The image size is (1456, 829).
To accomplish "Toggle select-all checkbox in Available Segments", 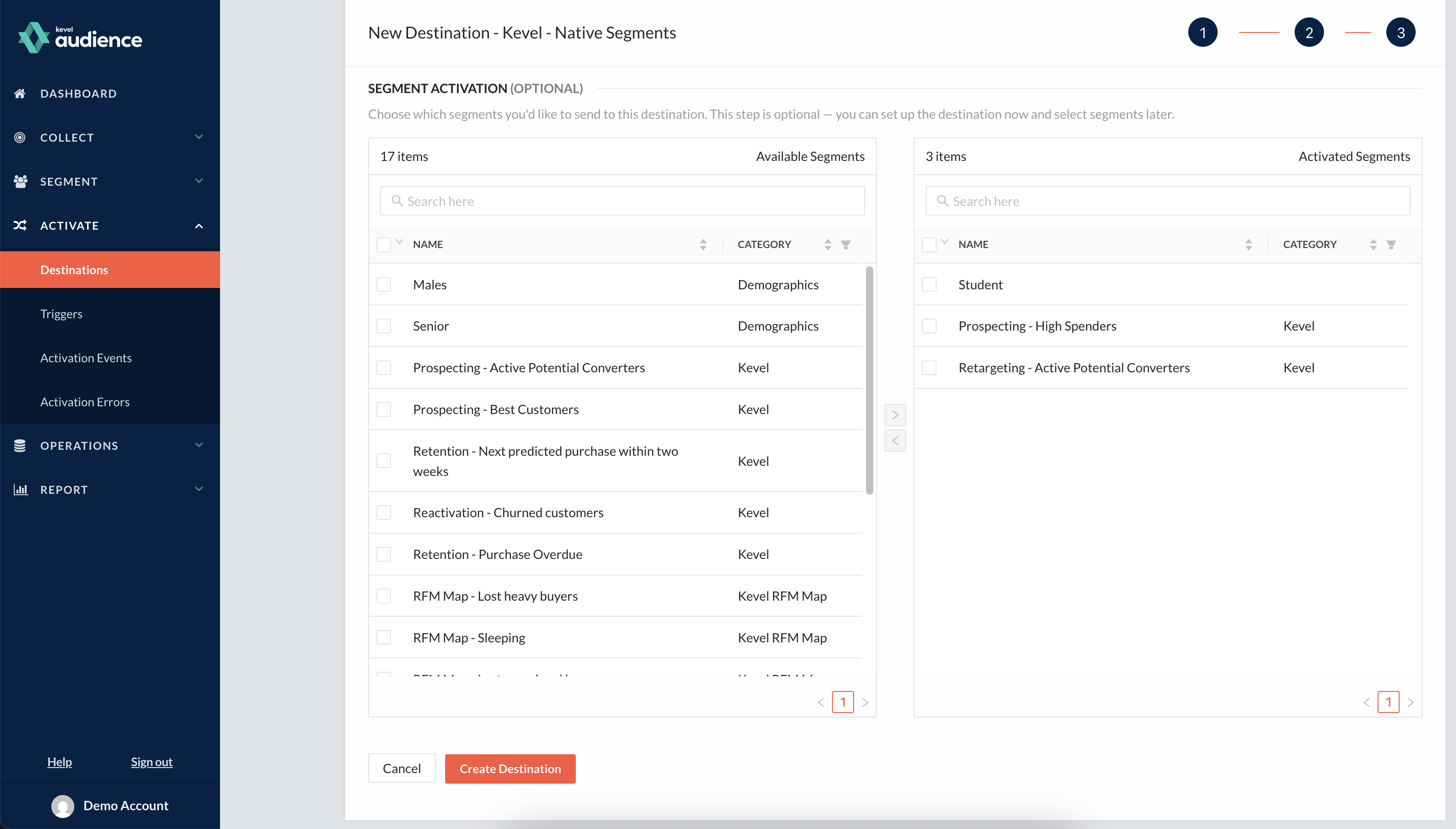I will (x=384, y=244).
